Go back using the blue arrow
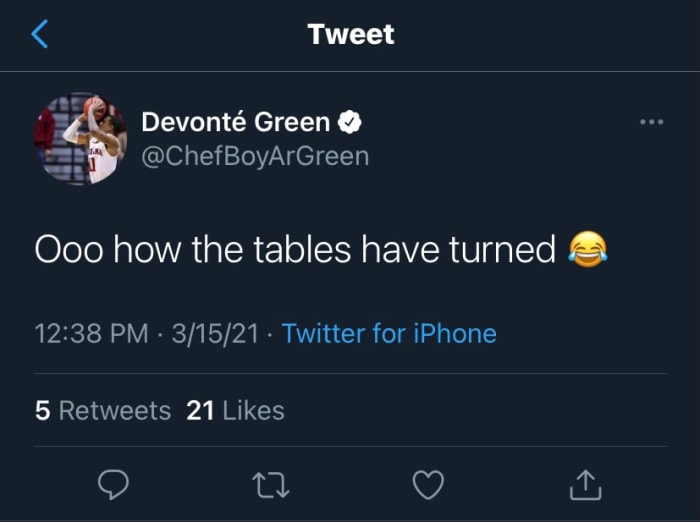Screen dimensions: 700x522 [40, 34]
